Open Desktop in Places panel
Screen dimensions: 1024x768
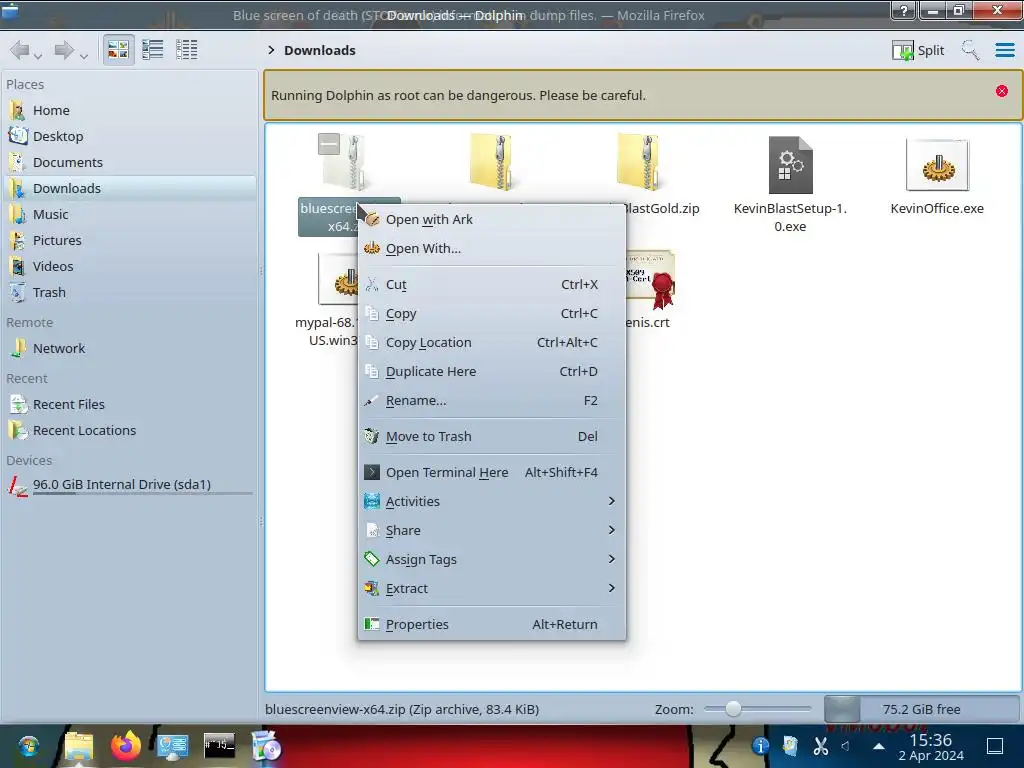pos(131,136)
